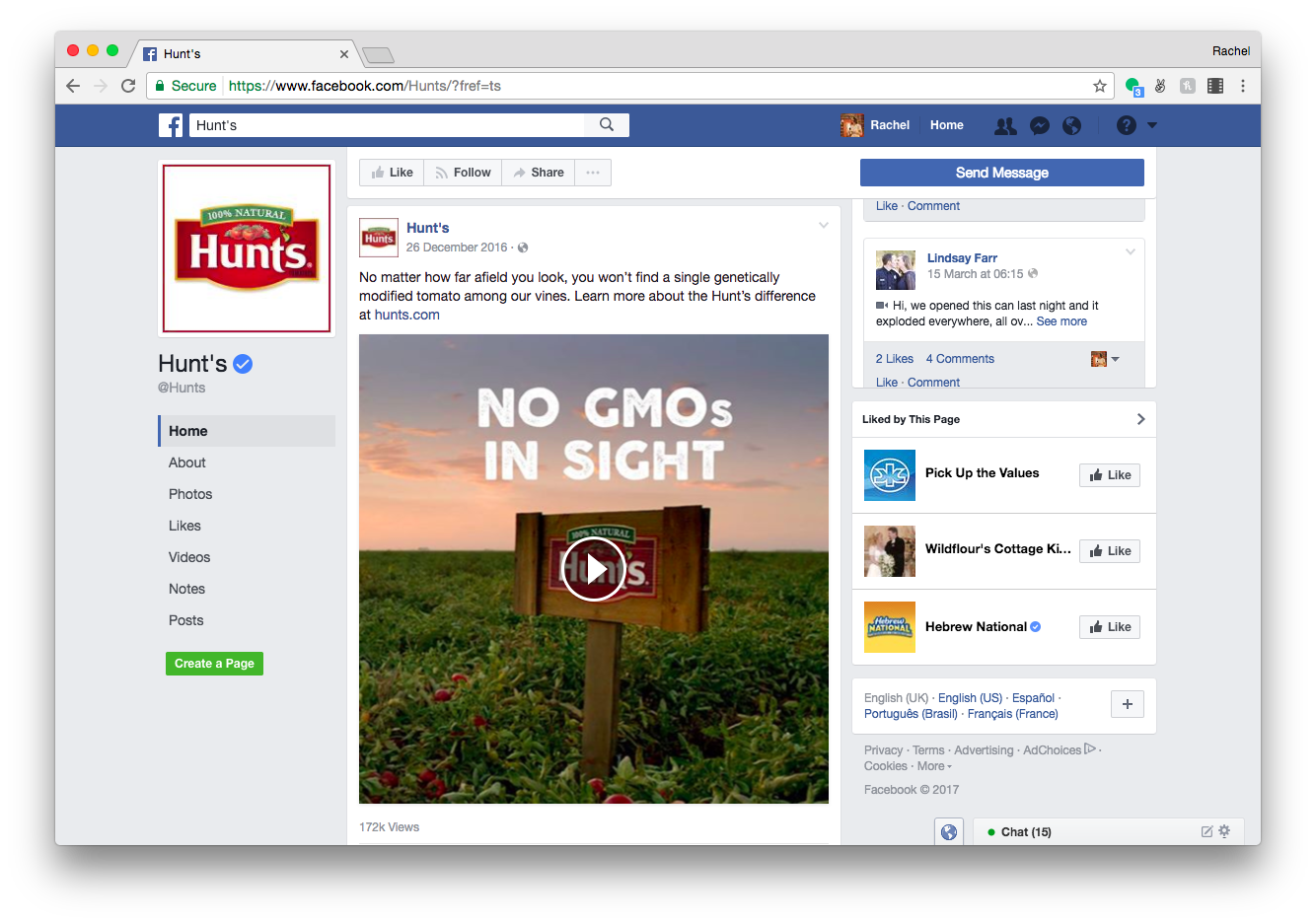The width and height of the screenshot is (1316, 924).
Task: Close the Hunt's browser tab
Action: pos(344,54)
